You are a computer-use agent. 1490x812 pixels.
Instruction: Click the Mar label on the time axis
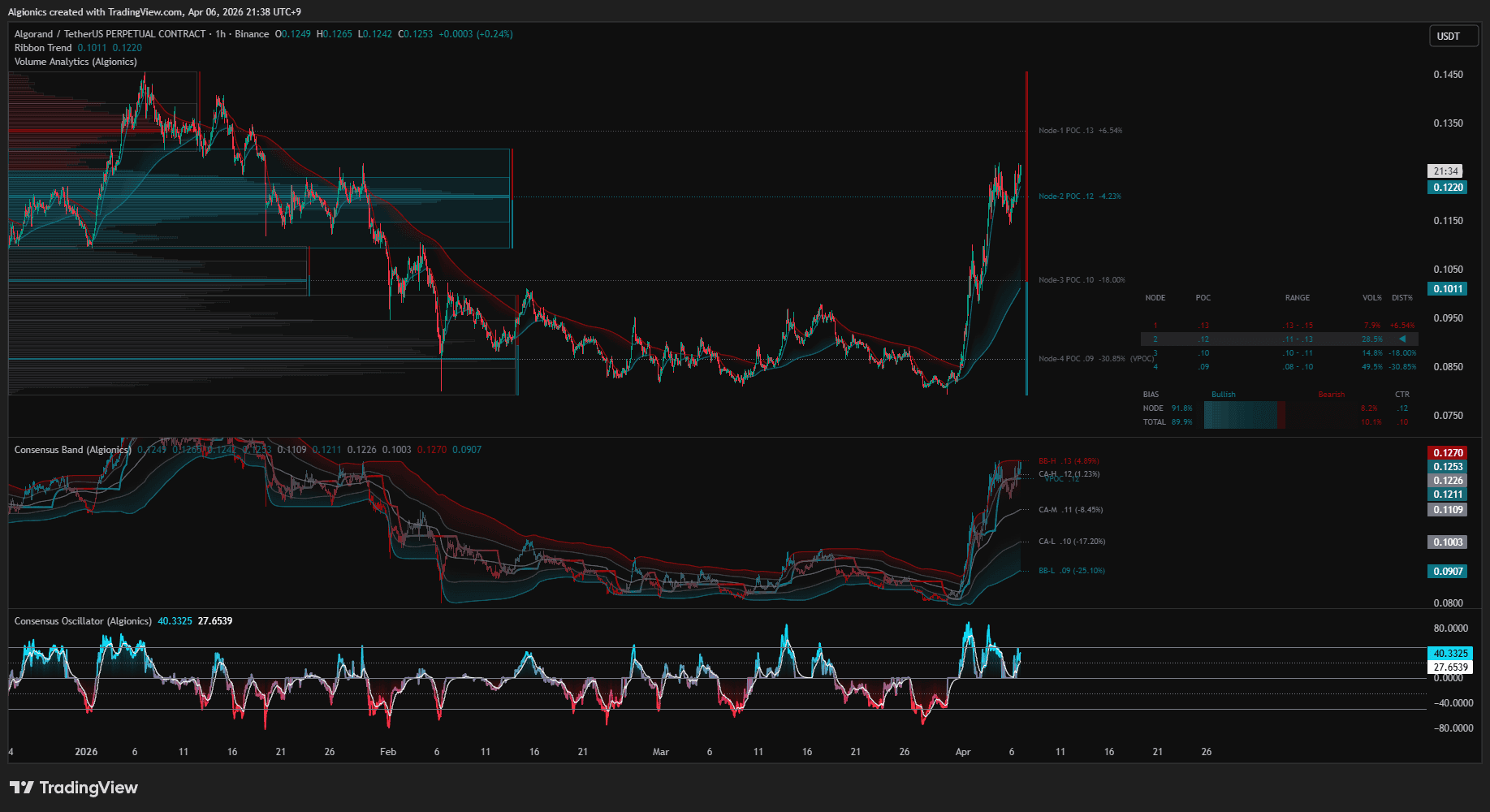661,752
